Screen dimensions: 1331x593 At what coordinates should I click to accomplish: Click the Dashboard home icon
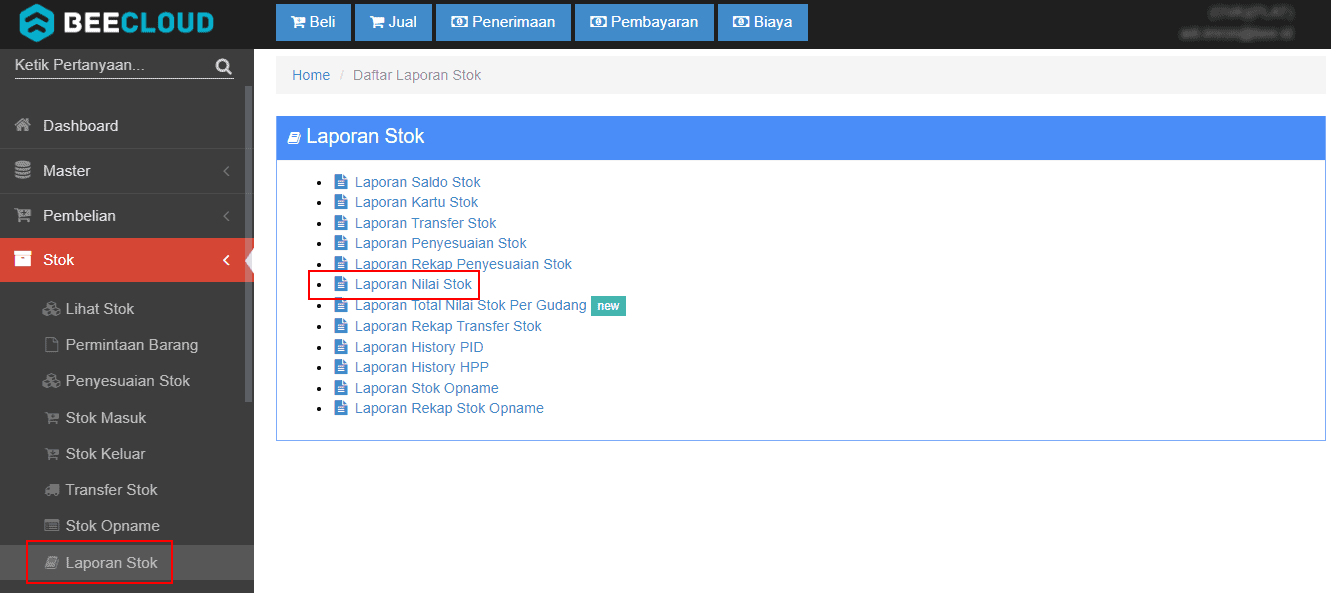(x=22, y=126)
